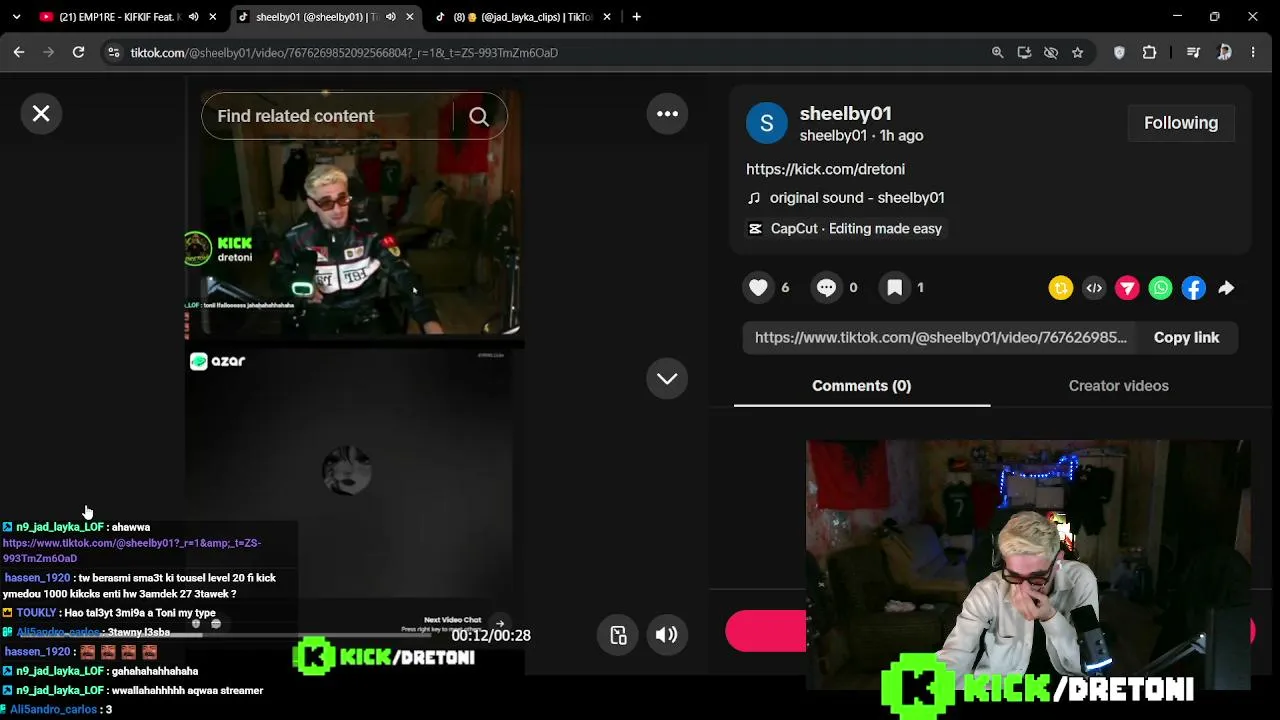This screenshot has width=1280, height=720.
Task: Switch to the sheelby01 TikTok browser tab
Action: (316, 17)
